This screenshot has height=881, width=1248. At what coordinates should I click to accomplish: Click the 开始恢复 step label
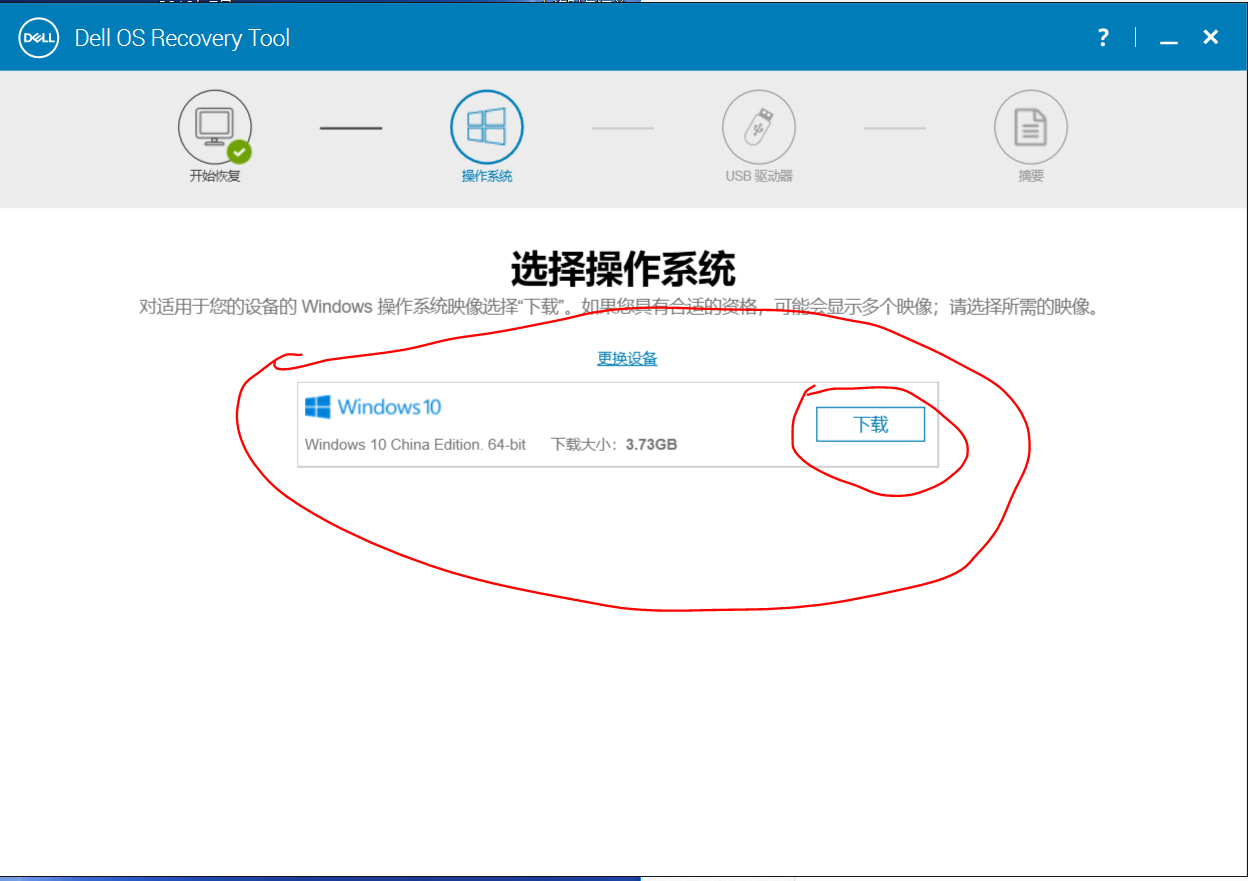click(215, 176)
